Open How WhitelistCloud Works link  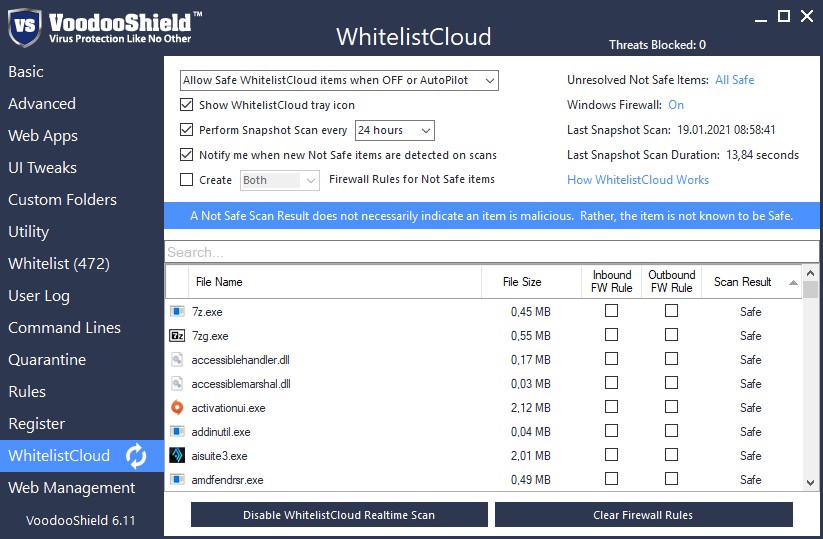(x=638, y=180)
